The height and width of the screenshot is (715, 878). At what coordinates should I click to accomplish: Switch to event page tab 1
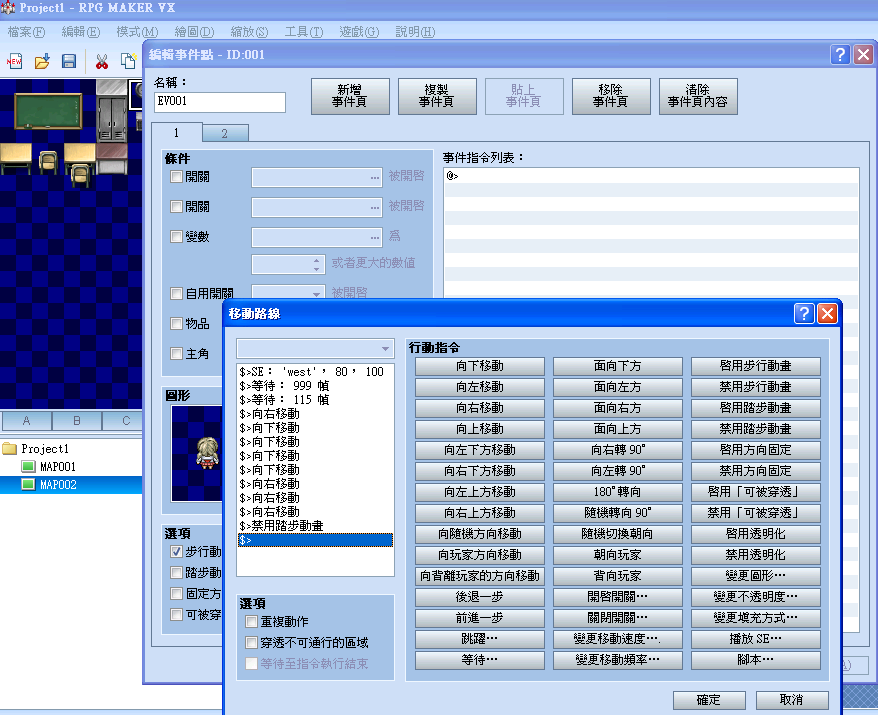pyautogui.click(x=176, y=133)
